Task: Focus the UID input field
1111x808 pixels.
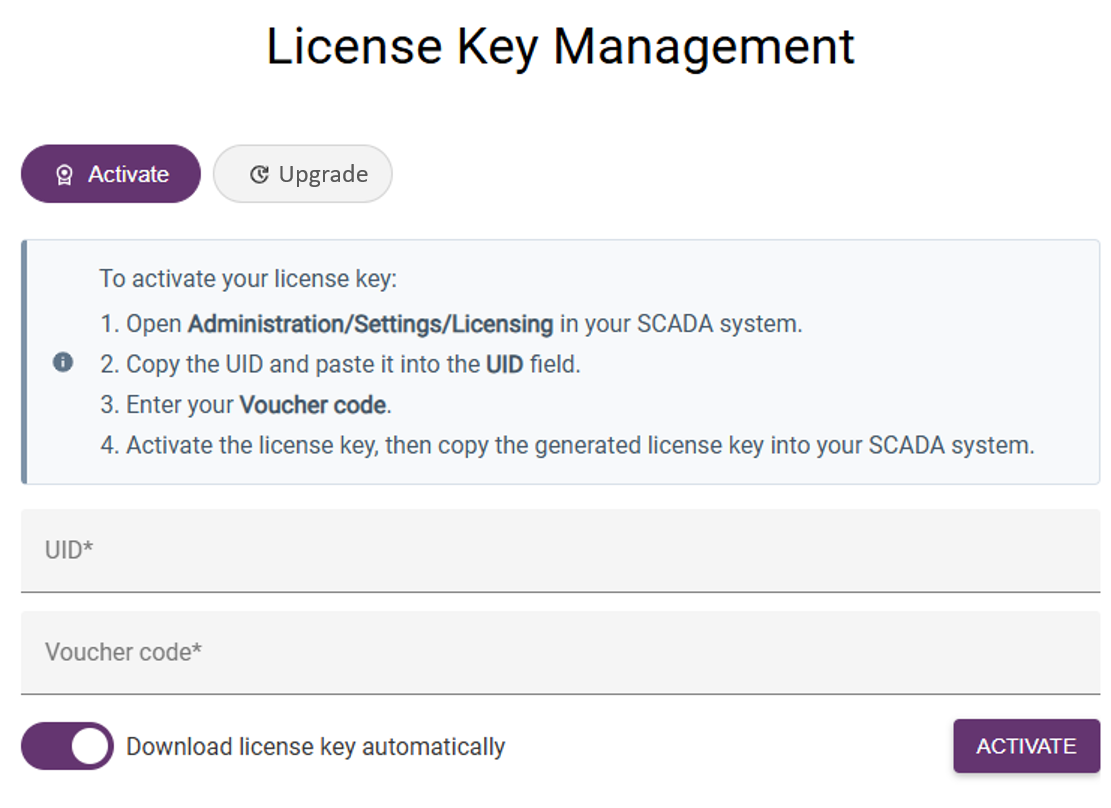Action: 560,550
